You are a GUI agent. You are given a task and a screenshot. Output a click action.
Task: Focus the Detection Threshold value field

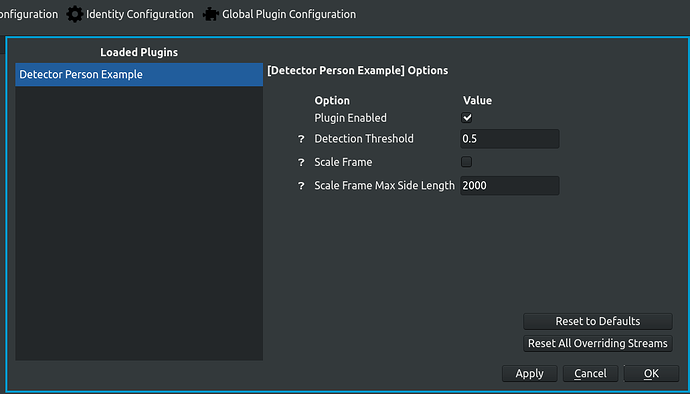click(x=510, y=139)
